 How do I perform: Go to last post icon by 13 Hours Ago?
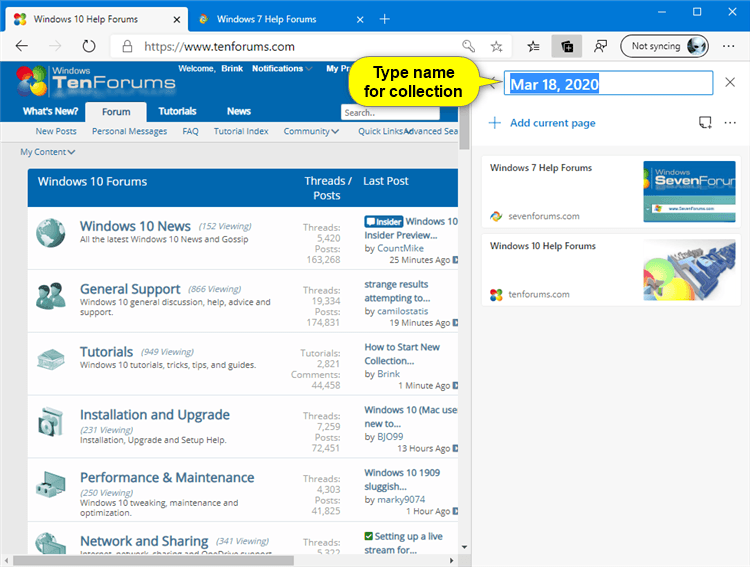(455, 448)
